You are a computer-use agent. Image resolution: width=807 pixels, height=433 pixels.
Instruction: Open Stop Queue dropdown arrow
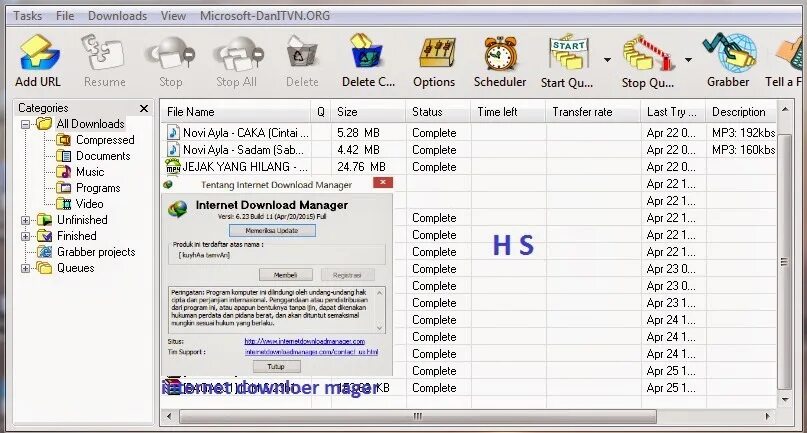(688, 60)
